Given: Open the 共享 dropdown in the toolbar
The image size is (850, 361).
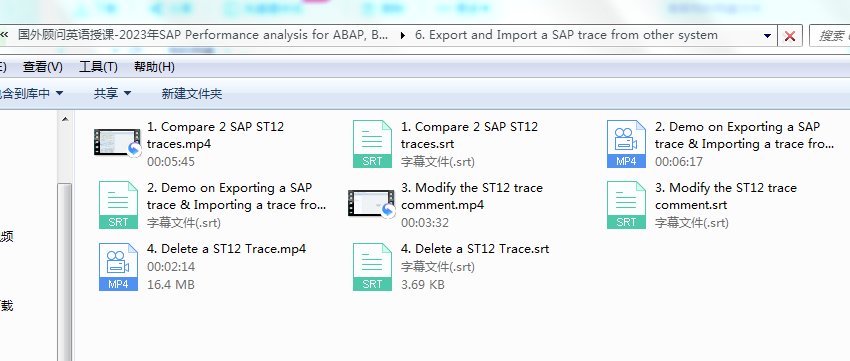Looking at the screenshot, I should tap(112, 94).
